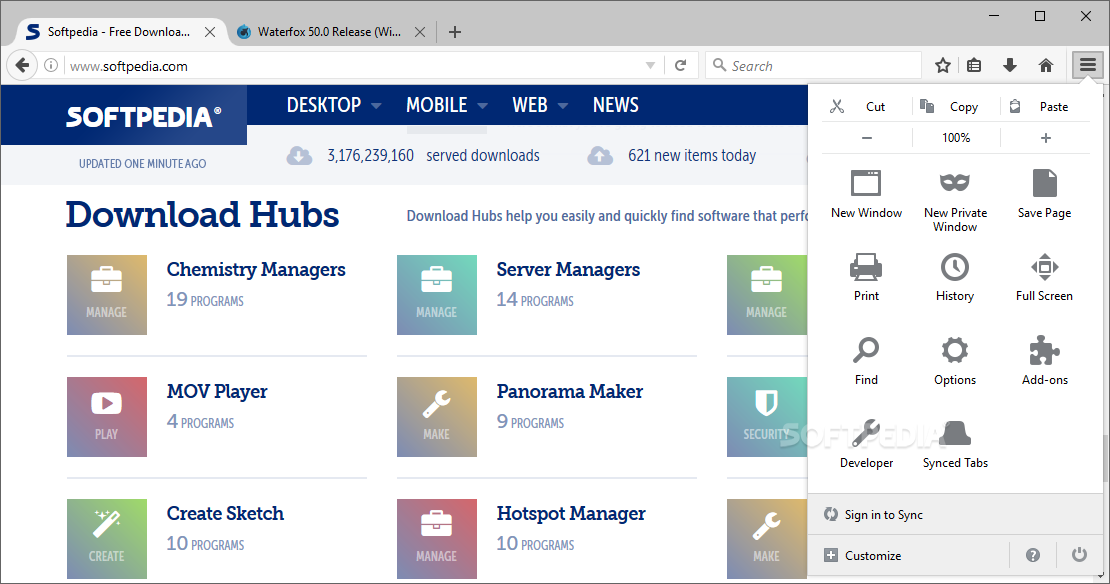Viewport: 1110px width, 584px height.
Task: Show bookmarks list icon
Action: tap(974, 66)
